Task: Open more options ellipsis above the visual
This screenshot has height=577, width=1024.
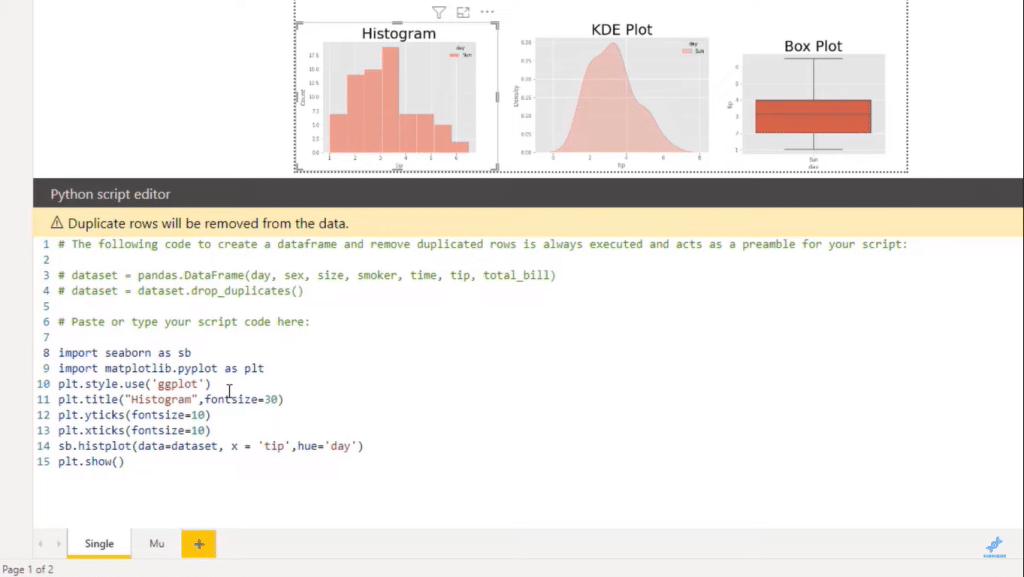Action: coord(487,12)
